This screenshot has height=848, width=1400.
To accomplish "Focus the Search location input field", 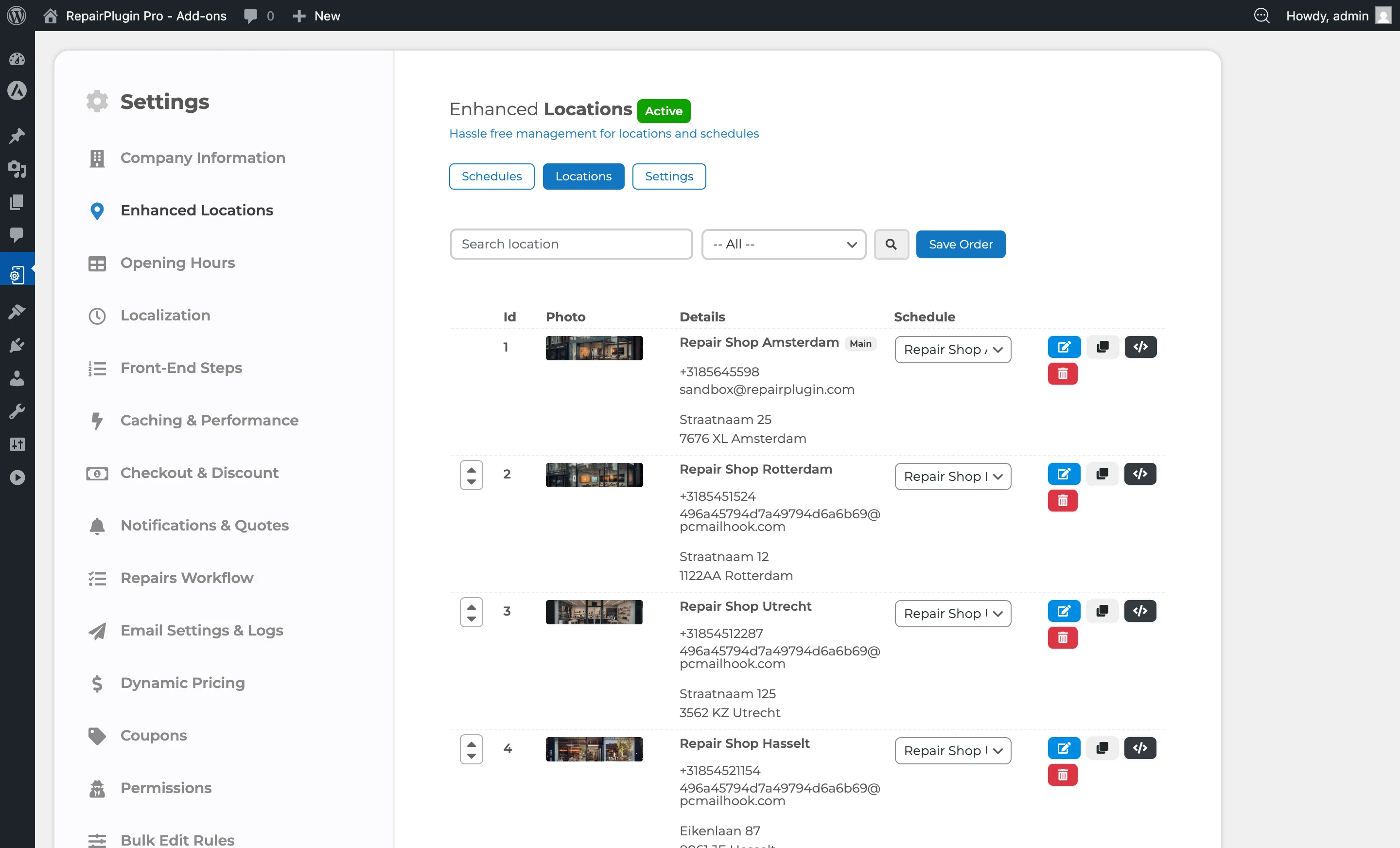I will point(571,245).
